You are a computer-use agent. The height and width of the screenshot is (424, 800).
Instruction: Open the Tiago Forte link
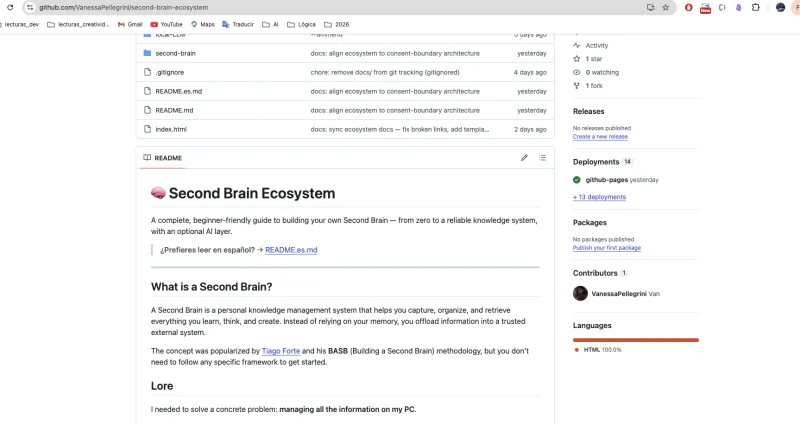pyautogui.click(x=281, y=351)
